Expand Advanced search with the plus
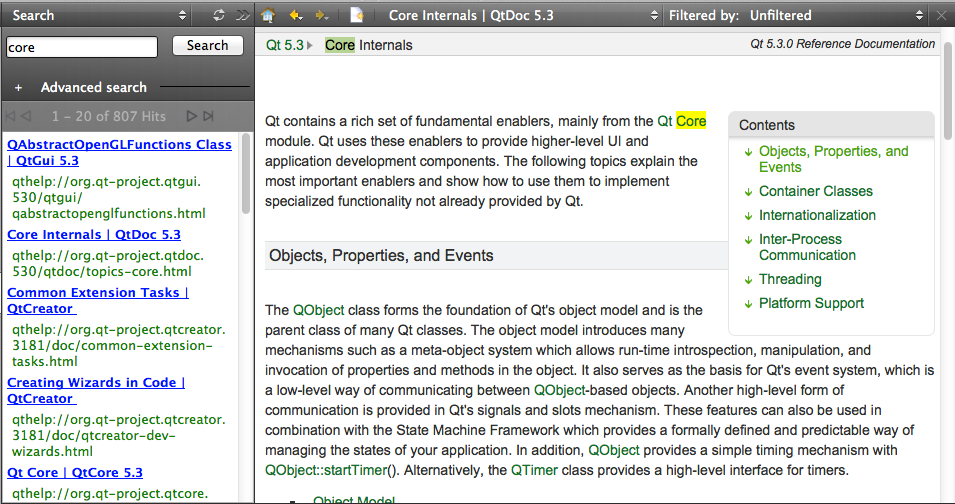955x504 pixels. [18, 87]
